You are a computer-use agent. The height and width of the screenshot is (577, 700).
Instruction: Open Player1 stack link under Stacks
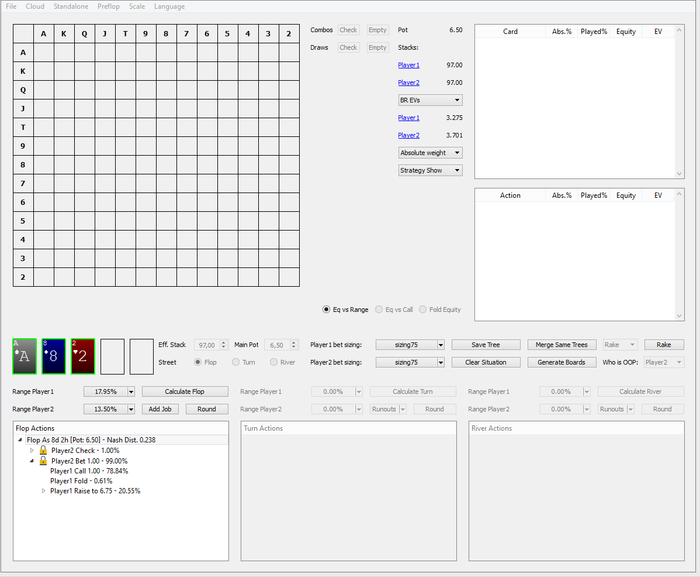pos(408,65)
